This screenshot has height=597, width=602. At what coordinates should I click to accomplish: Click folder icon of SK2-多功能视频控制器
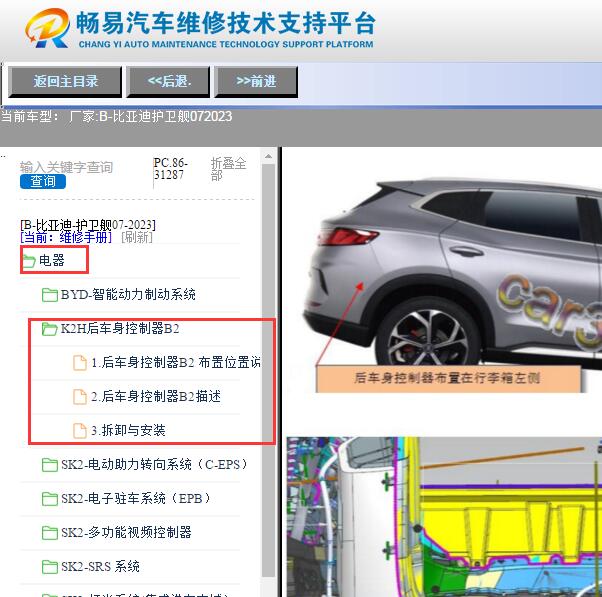50,533
